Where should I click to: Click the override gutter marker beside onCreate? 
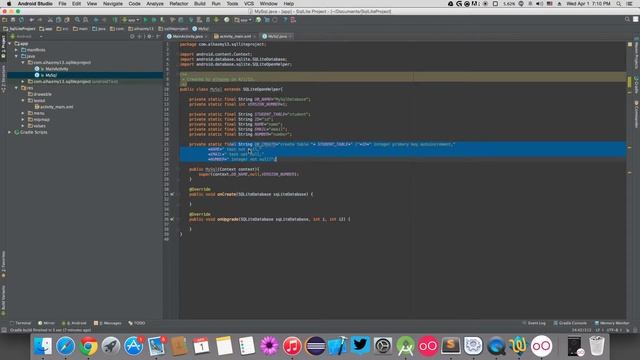(172, 194)
